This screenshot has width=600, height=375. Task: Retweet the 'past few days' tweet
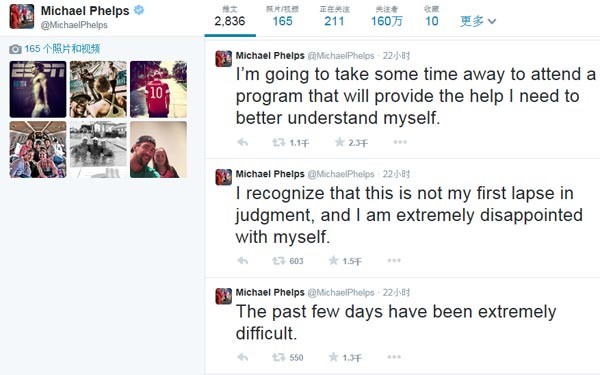coord(279,357)
